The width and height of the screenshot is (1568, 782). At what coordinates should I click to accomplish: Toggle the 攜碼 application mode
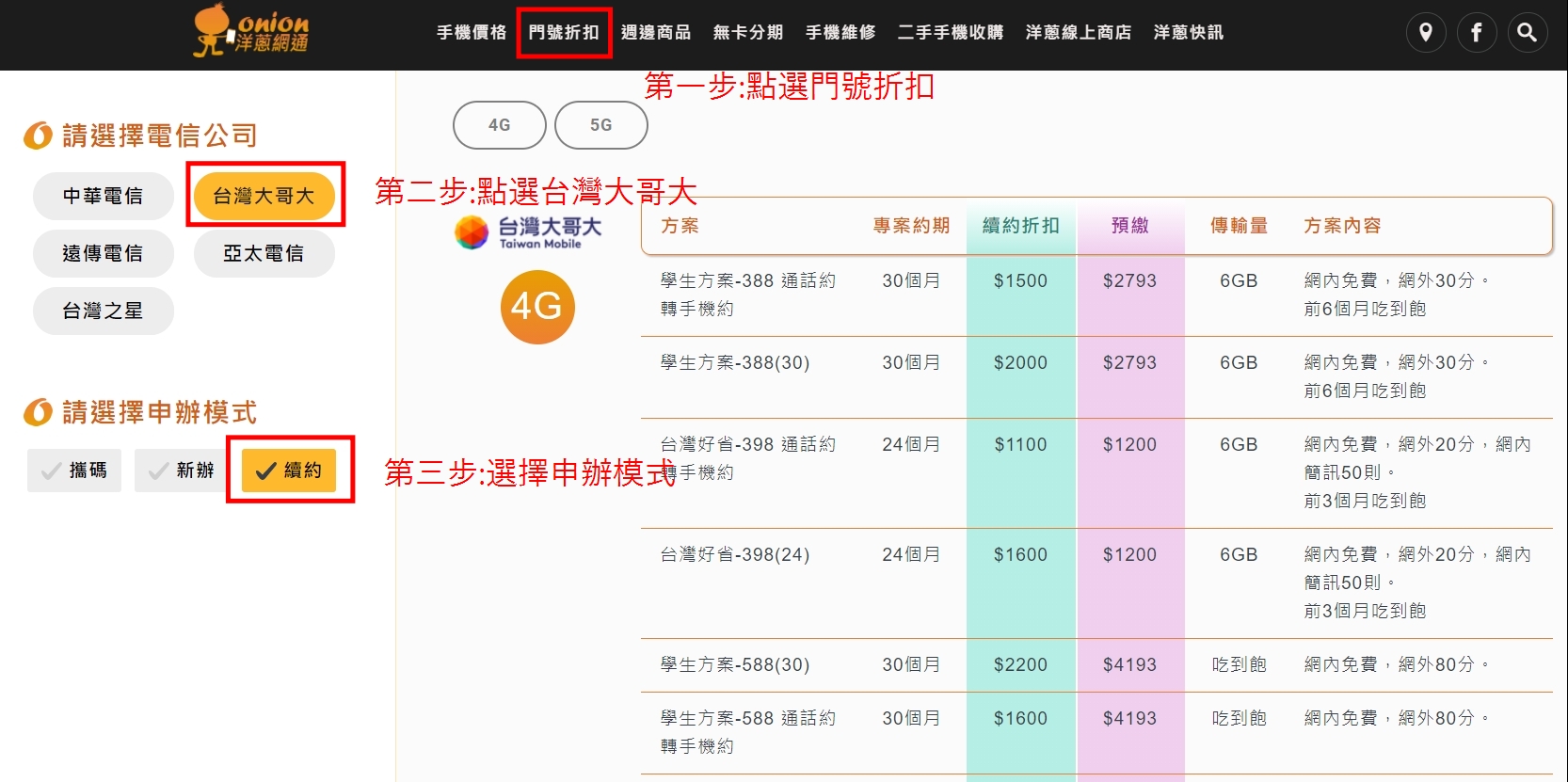74,471
